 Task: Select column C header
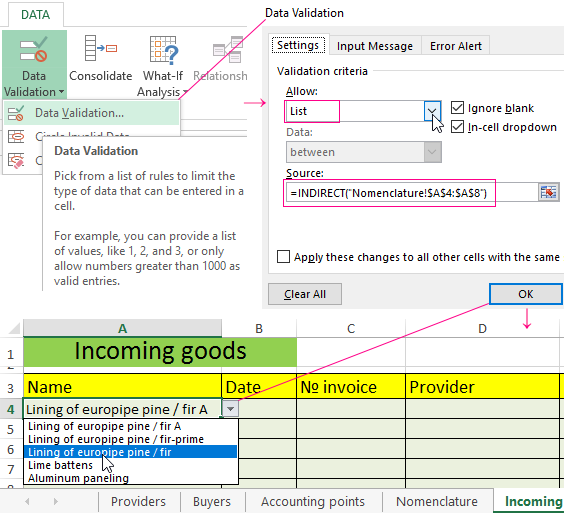351,328
